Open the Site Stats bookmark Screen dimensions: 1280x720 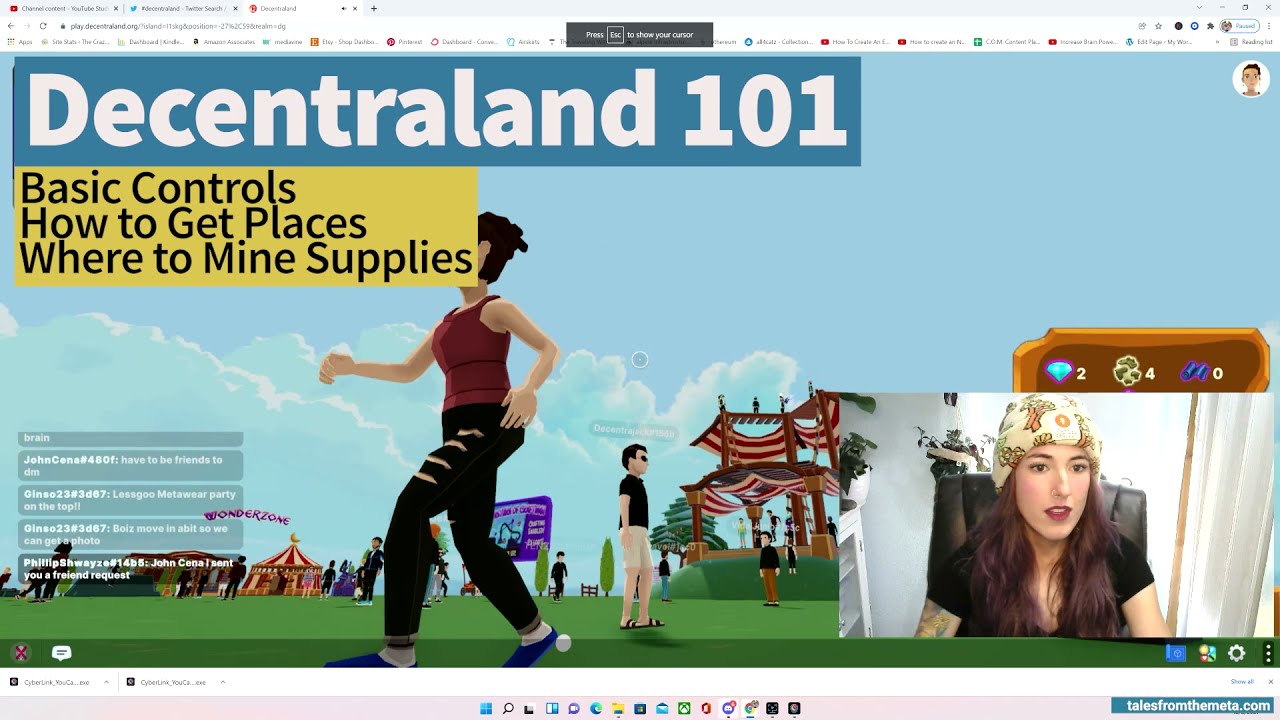74,42
